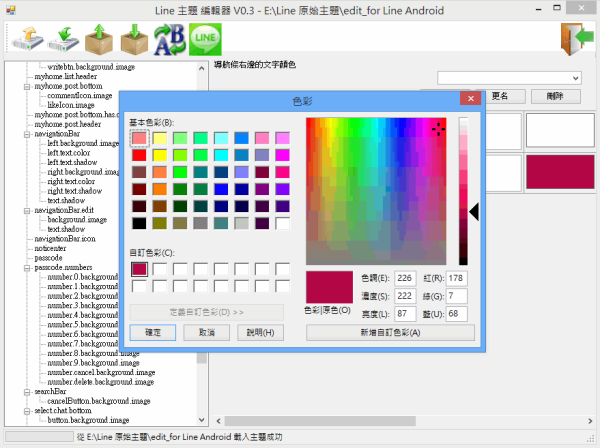Select number.cancel.background.image tree item
Viewport: 600px width, 448px height.
tap(101, 372)
